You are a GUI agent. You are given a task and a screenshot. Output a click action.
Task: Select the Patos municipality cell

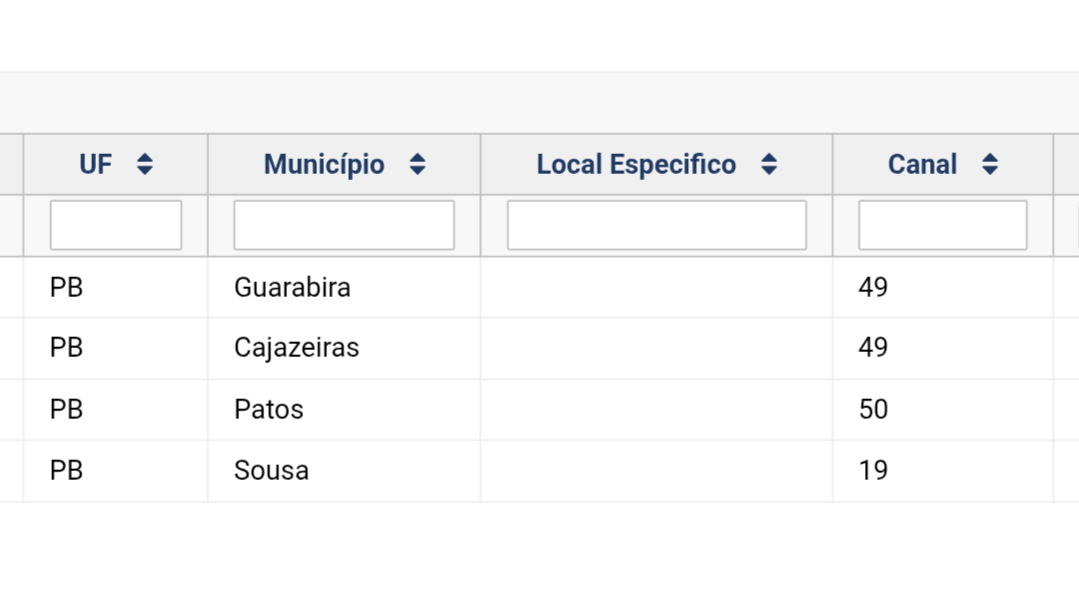pyautogui.click(x=344, y=409)
